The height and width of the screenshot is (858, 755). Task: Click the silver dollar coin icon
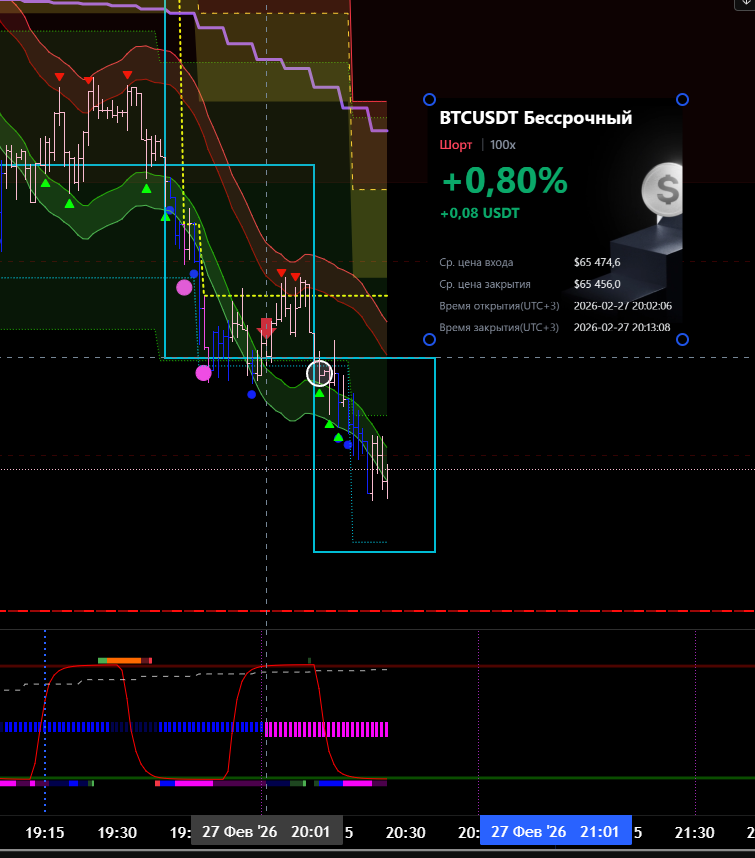(660, 189)
